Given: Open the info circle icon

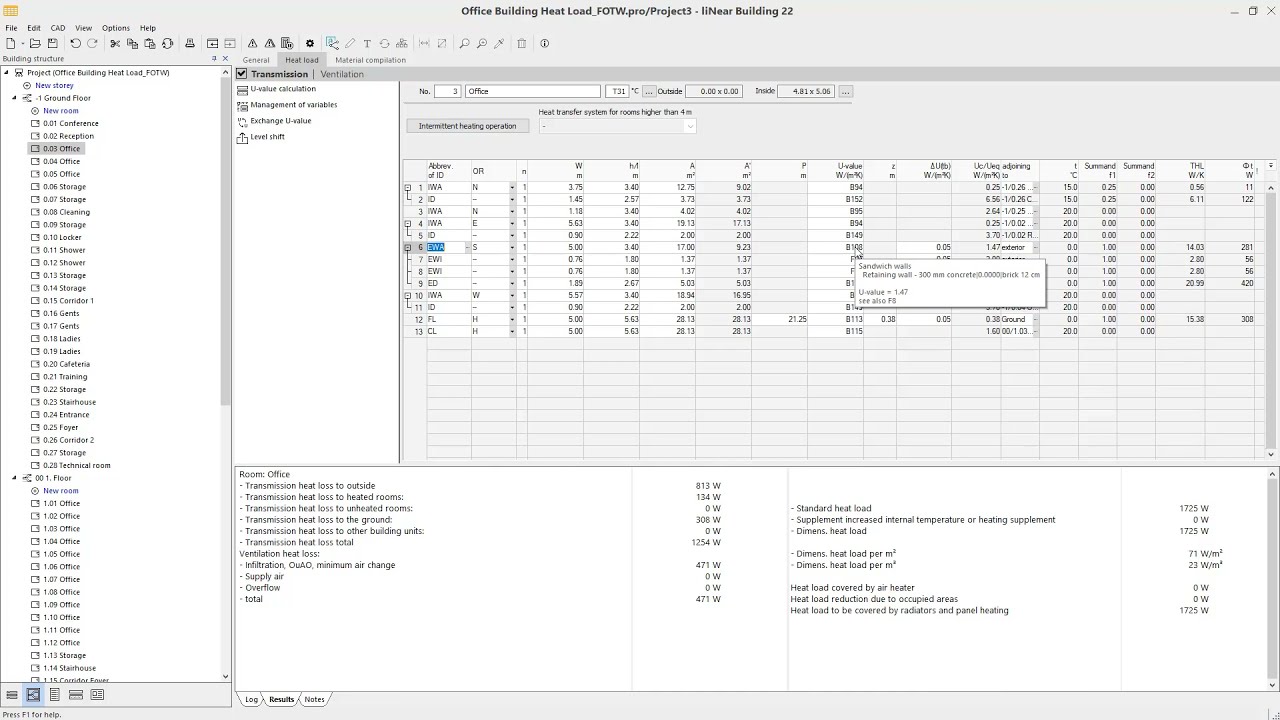Looking at the screenshot, I should pyautogui.click(x=544, y=43).
